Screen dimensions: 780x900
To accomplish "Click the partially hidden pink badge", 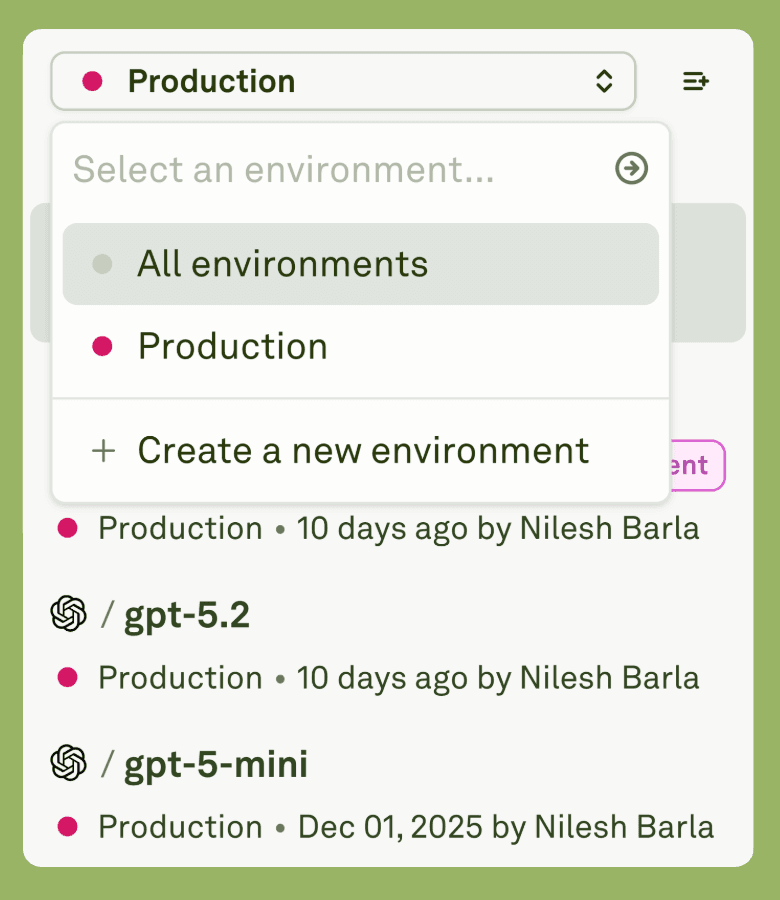I will (x=699, y=465).
